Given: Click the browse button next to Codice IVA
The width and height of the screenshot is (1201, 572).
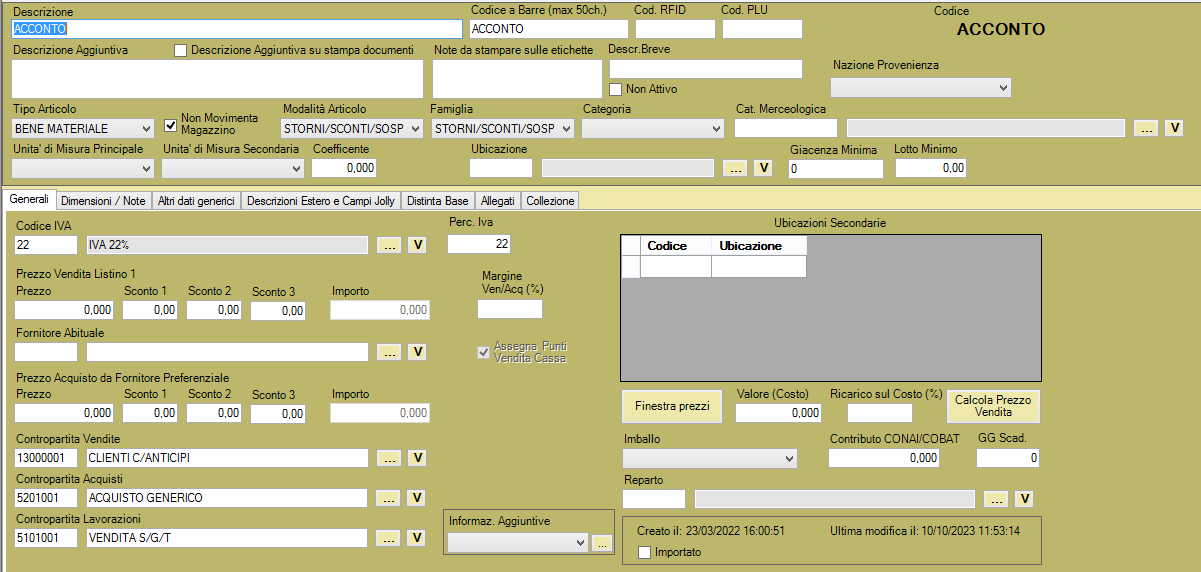Looking at the screenshot, I should [x=389, y=244].
